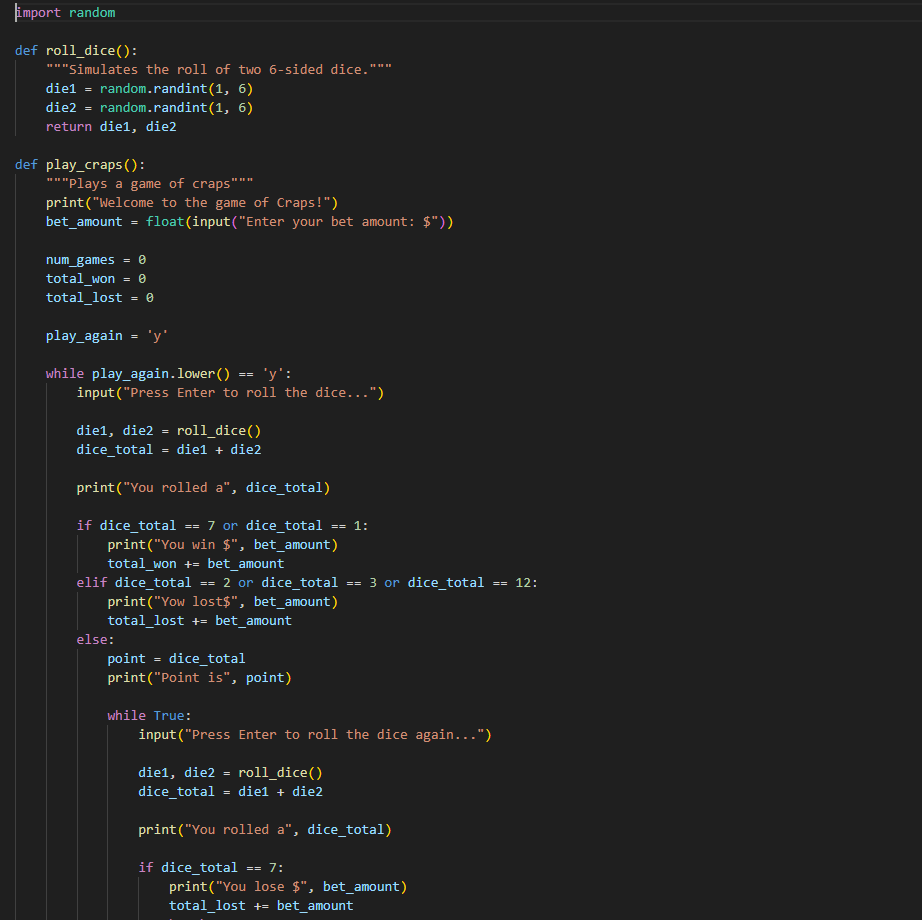Click the 'while True:' loop header

149,716
